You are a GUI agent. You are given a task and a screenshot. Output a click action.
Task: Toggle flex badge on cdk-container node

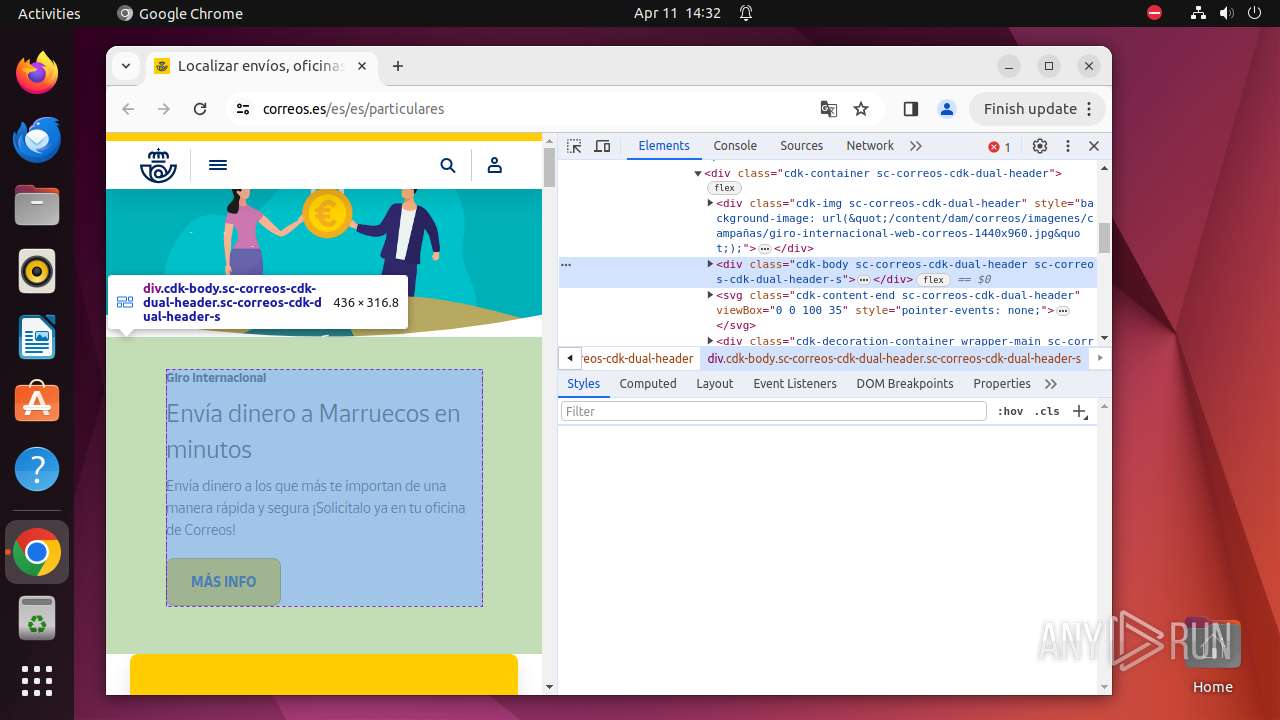(724, 188)
